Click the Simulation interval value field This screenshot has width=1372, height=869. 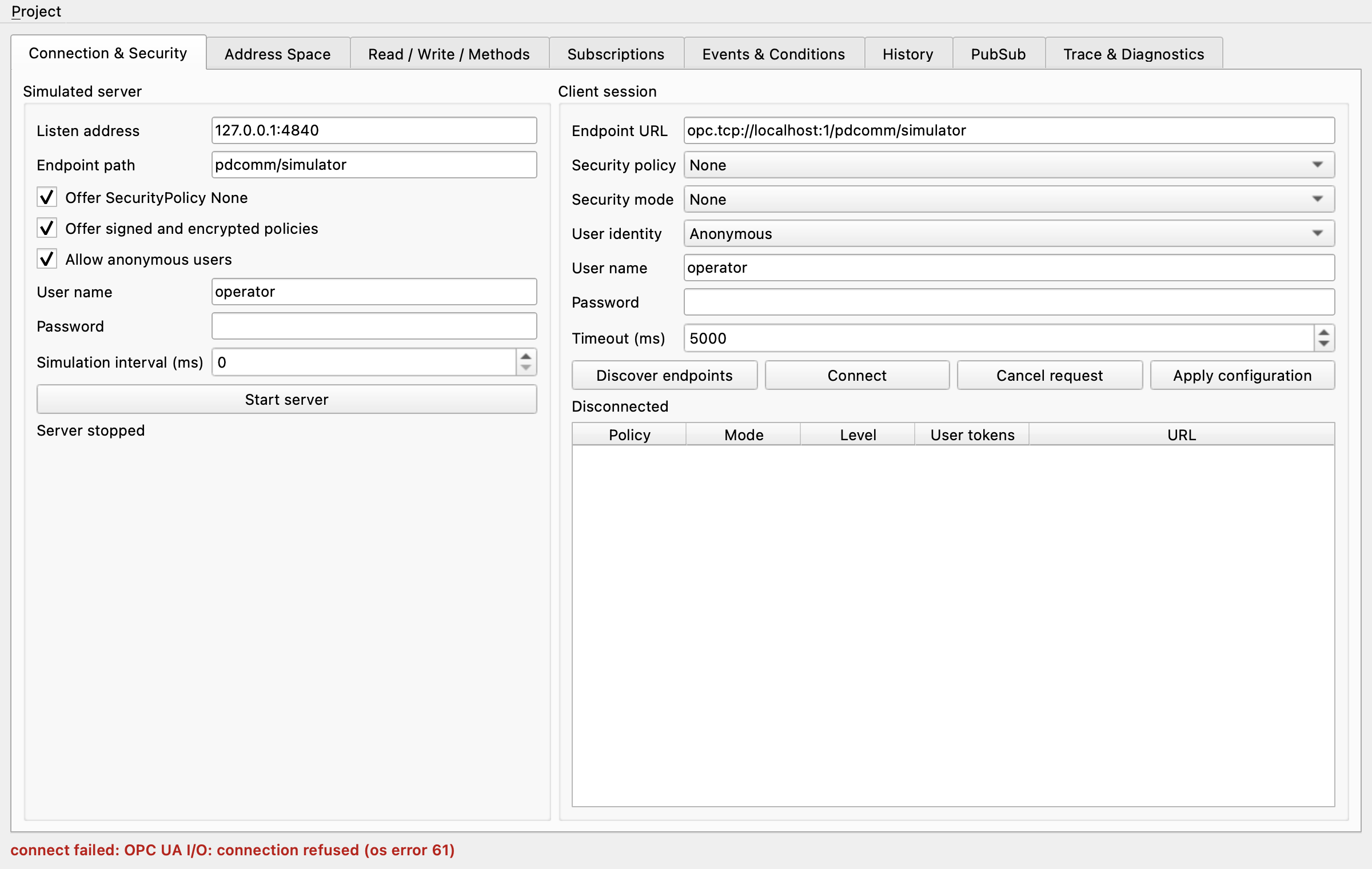coord(364,362)
